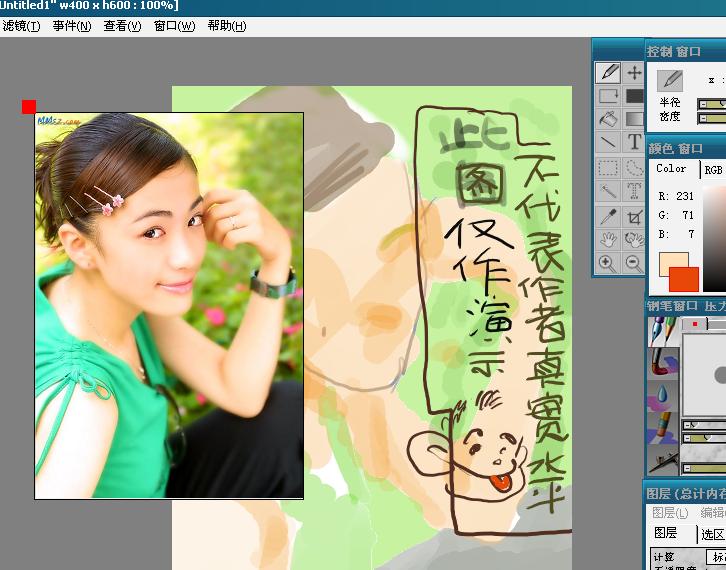726x570 pixels.
Task: Open the 窗口(W) menu
Action: (x=175, y=25)
